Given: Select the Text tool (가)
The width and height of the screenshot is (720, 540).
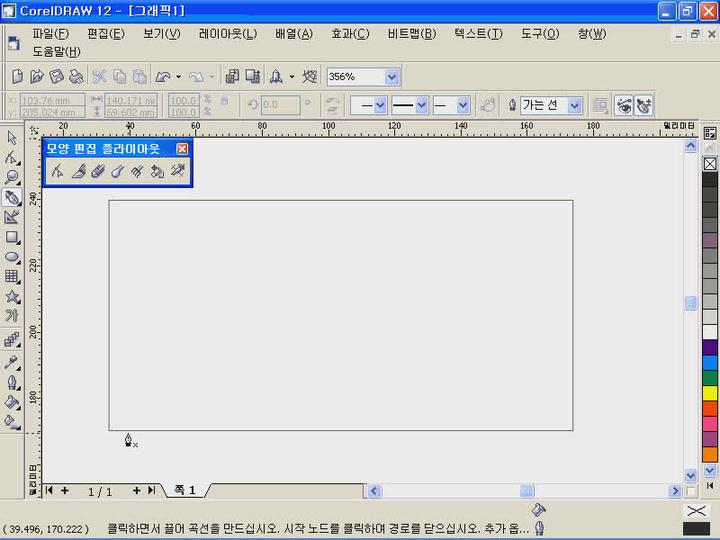Looking at the screenshot, I should 12,315.
